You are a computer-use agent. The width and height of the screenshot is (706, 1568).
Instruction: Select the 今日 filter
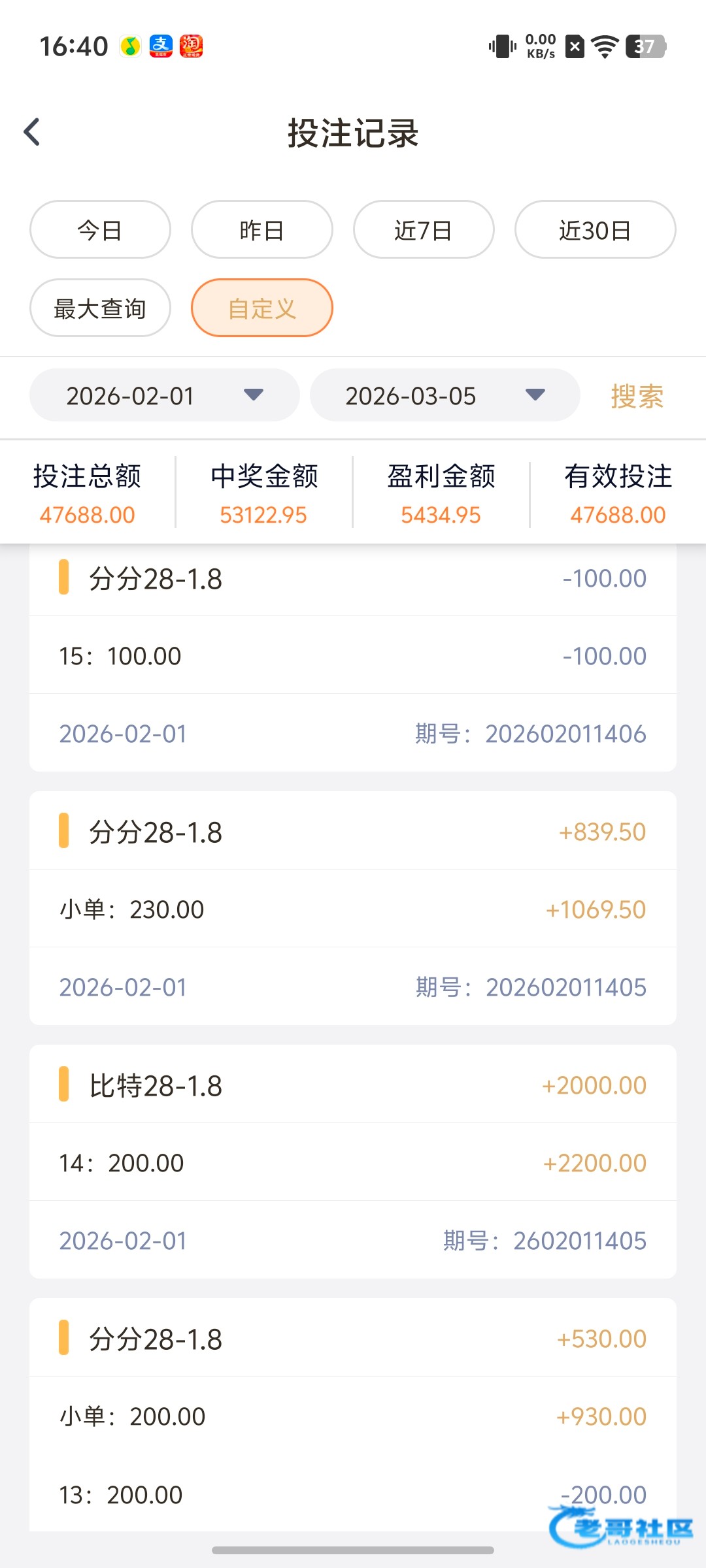tap(100, 230)
